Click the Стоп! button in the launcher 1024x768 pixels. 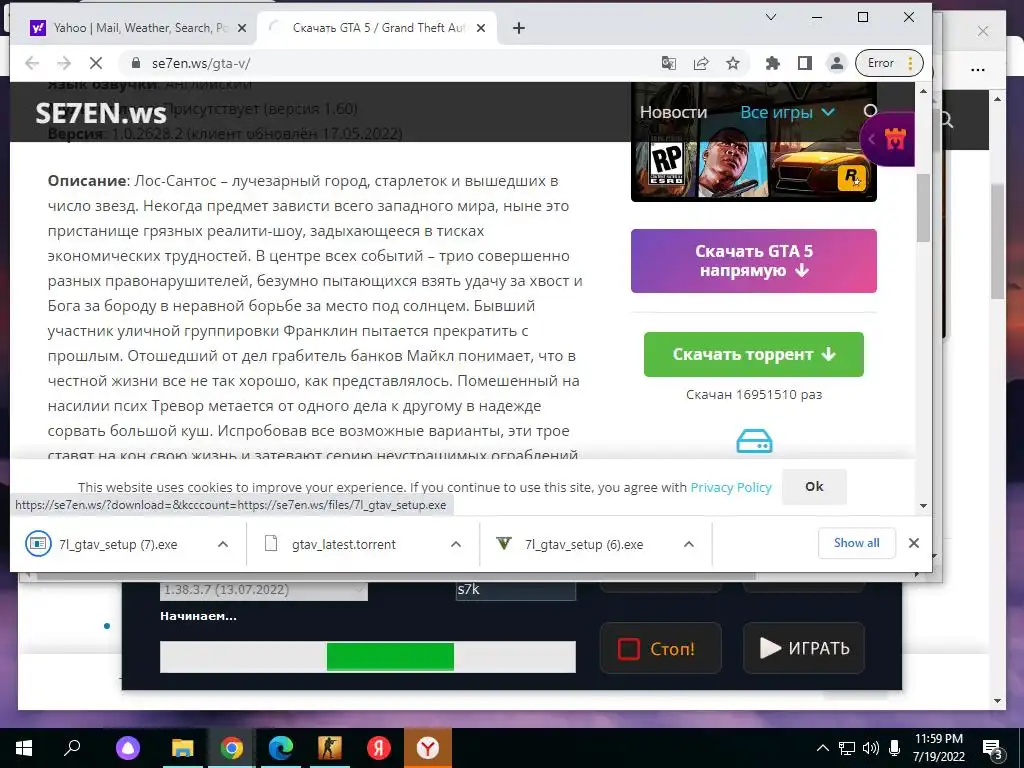click(x=660, y=648)
